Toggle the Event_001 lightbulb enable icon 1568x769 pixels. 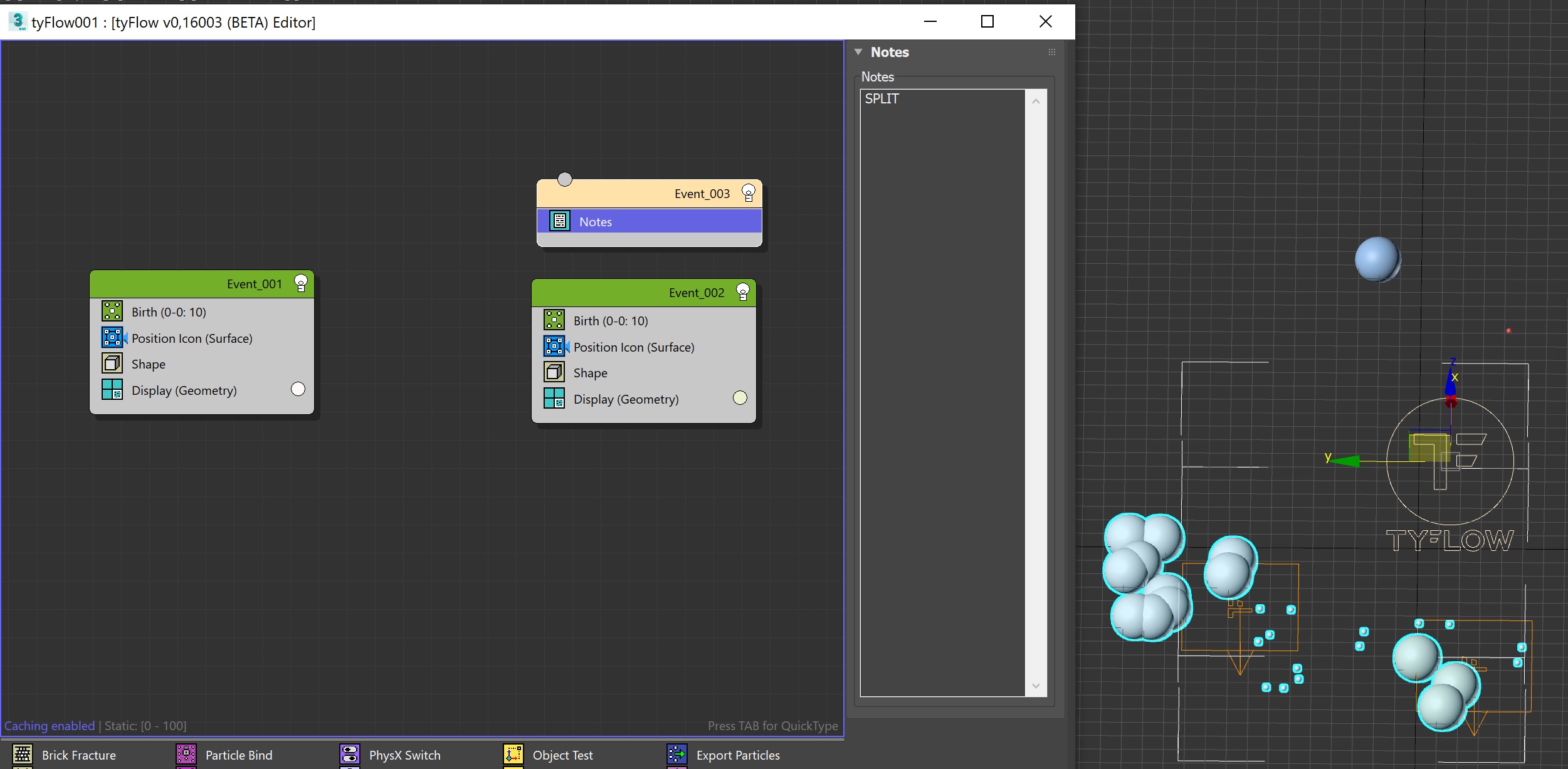[x=301, y=283]
